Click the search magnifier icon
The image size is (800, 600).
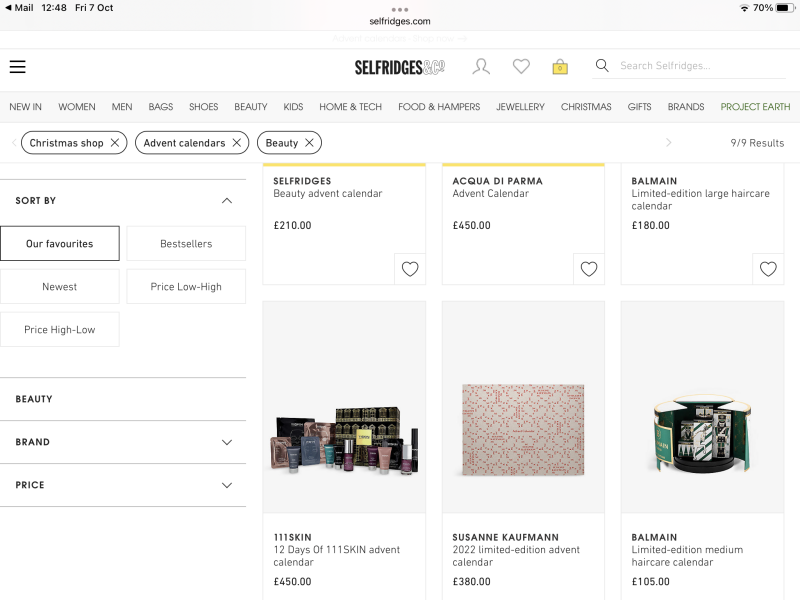coord(602,65)
